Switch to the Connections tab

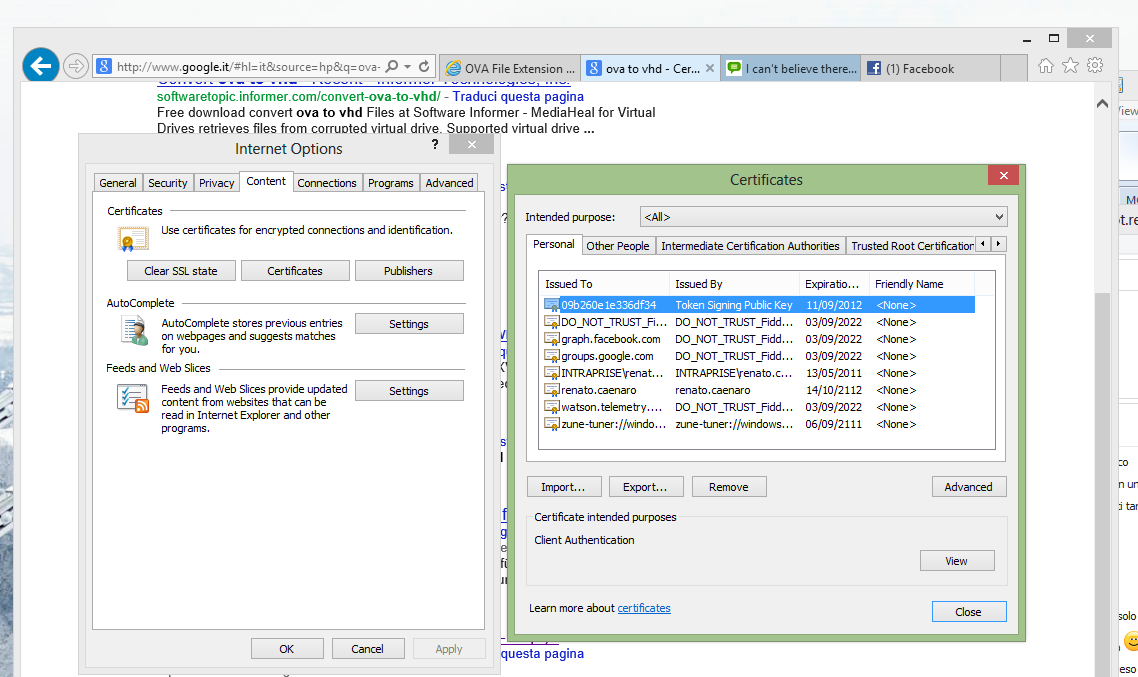tap(327, 183)
